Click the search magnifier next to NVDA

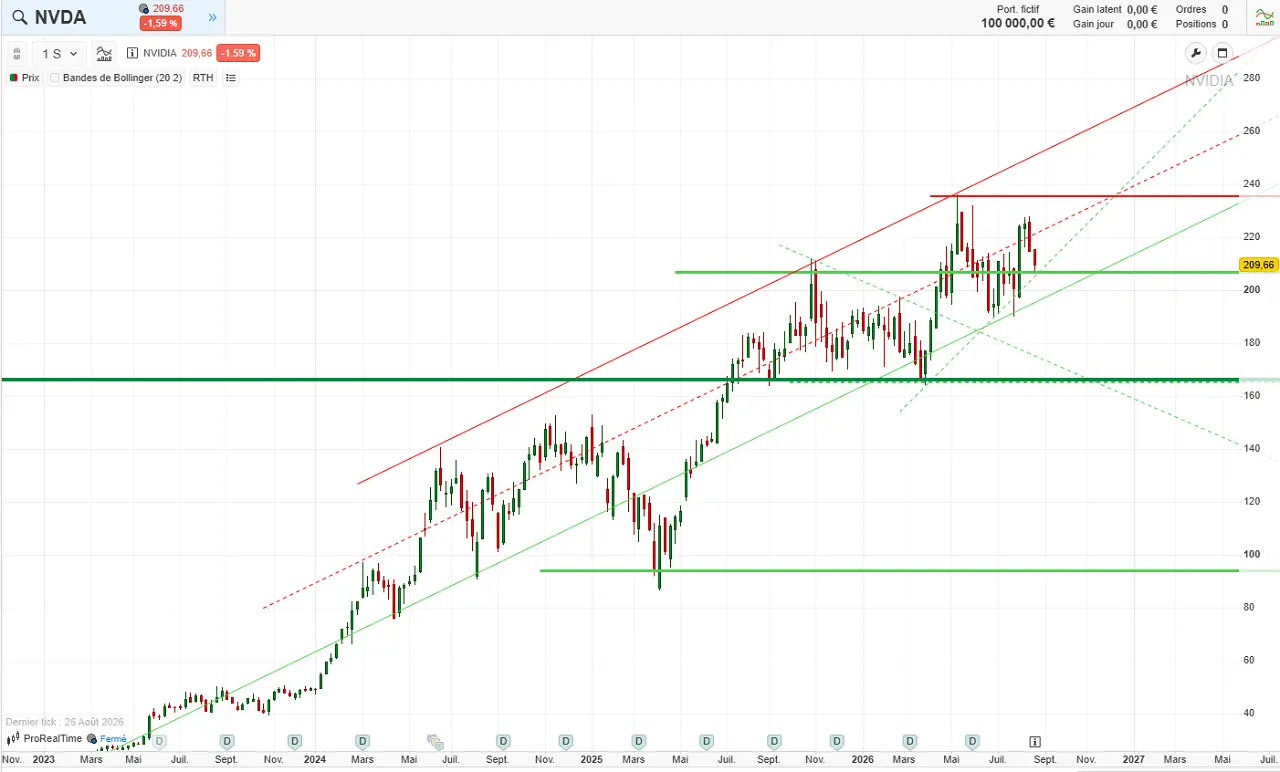19,17
